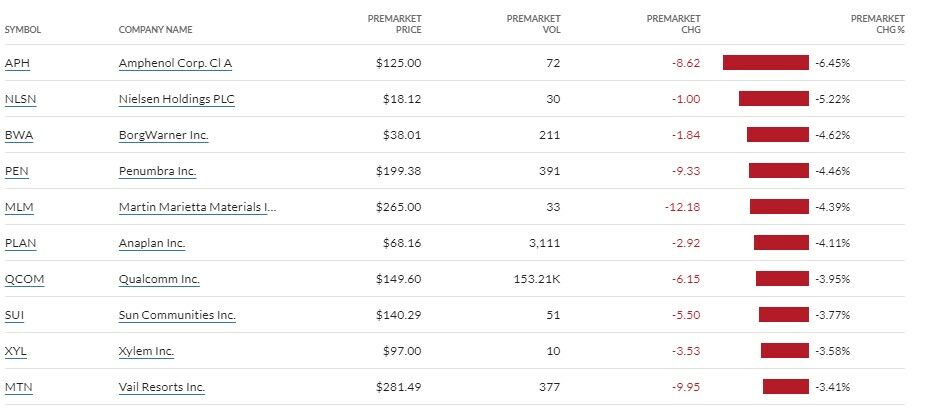Open the XYL symbol link
927x412 pixels.
tap(16, 351)
